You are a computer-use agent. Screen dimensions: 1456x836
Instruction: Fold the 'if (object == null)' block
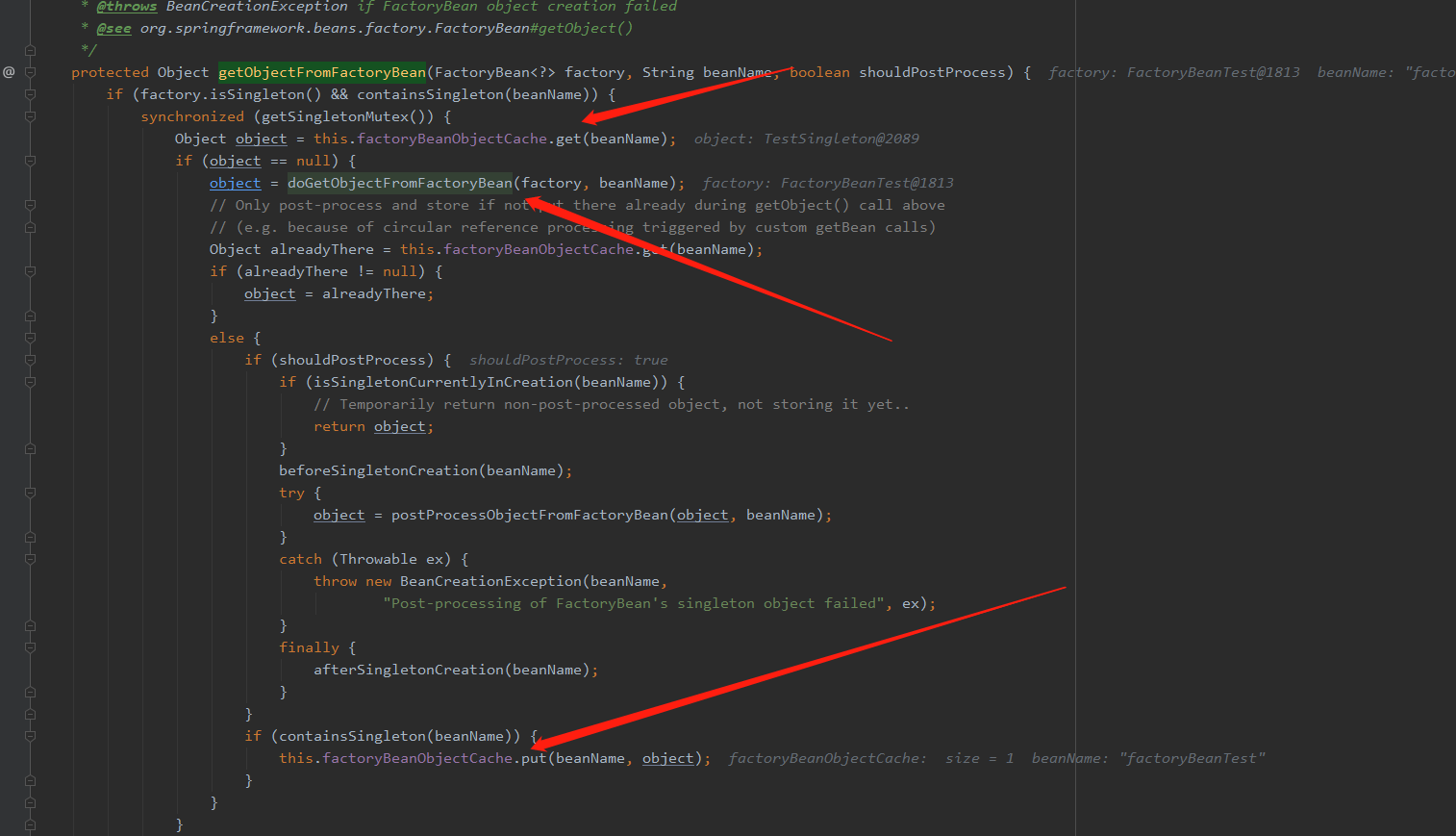[x=30, y=161]
